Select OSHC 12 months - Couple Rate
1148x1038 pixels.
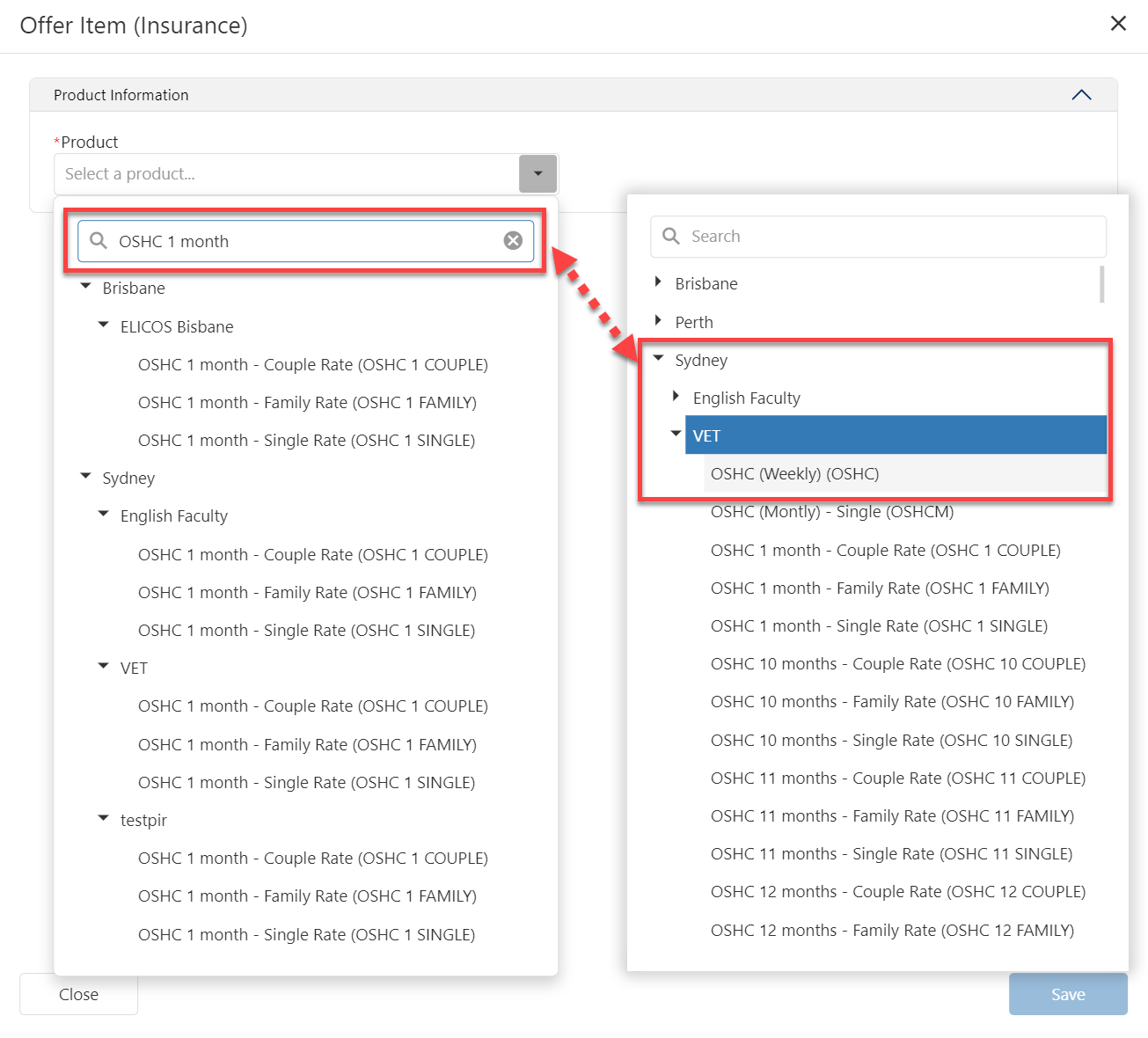tap(898, 891)
